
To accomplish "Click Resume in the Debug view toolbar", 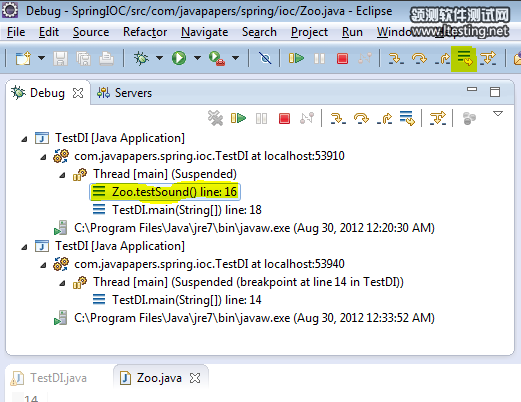I will coord(238,118).
